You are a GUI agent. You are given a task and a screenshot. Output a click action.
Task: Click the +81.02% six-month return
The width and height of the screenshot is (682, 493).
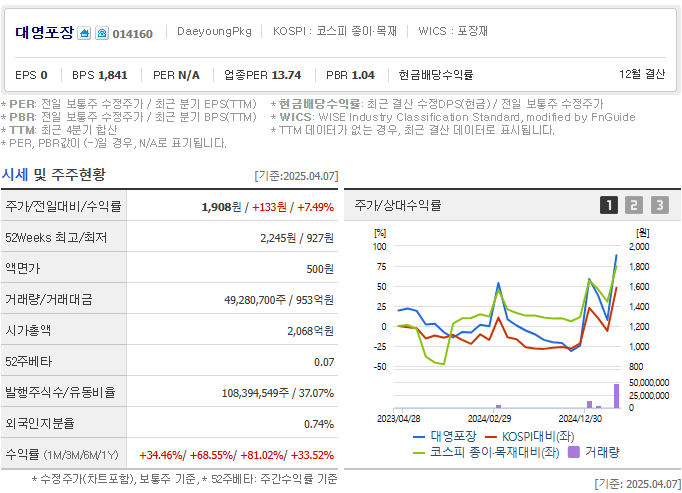click(262, 456)
